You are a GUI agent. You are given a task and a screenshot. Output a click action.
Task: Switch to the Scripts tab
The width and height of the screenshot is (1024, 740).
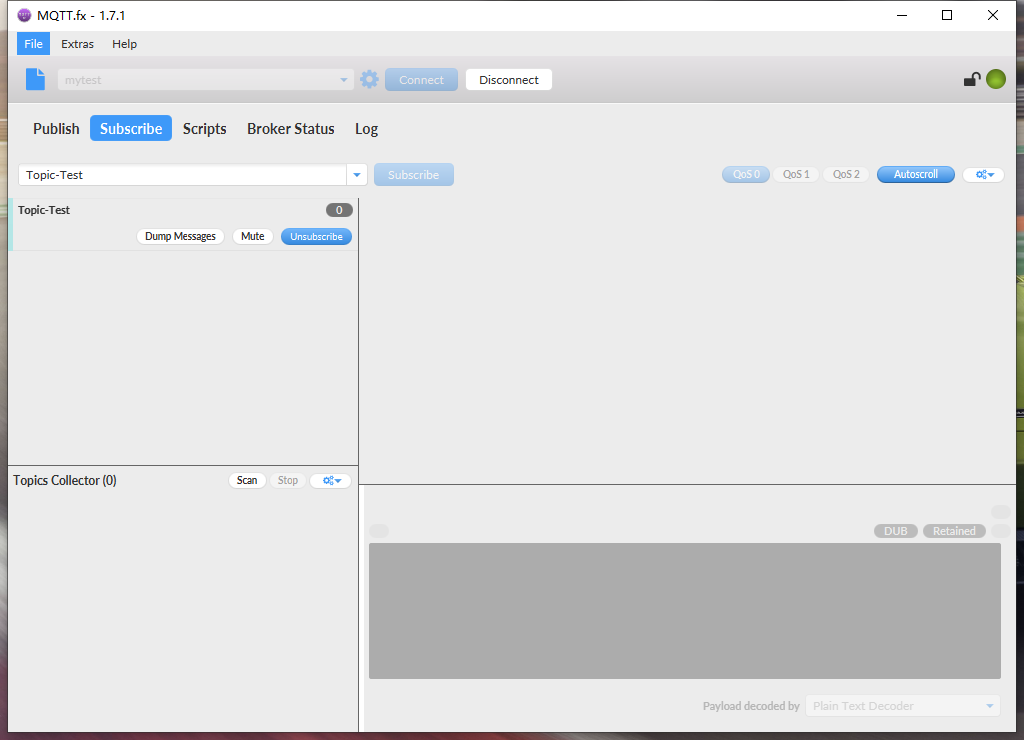pyautogui.click(x=204, y=129)
